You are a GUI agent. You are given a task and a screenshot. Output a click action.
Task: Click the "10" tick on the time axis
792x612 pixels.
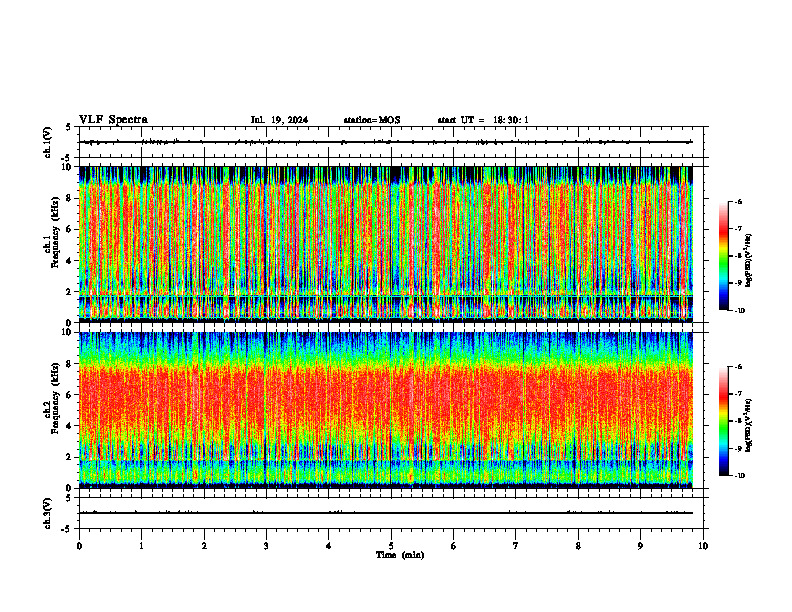pos(703,546)
